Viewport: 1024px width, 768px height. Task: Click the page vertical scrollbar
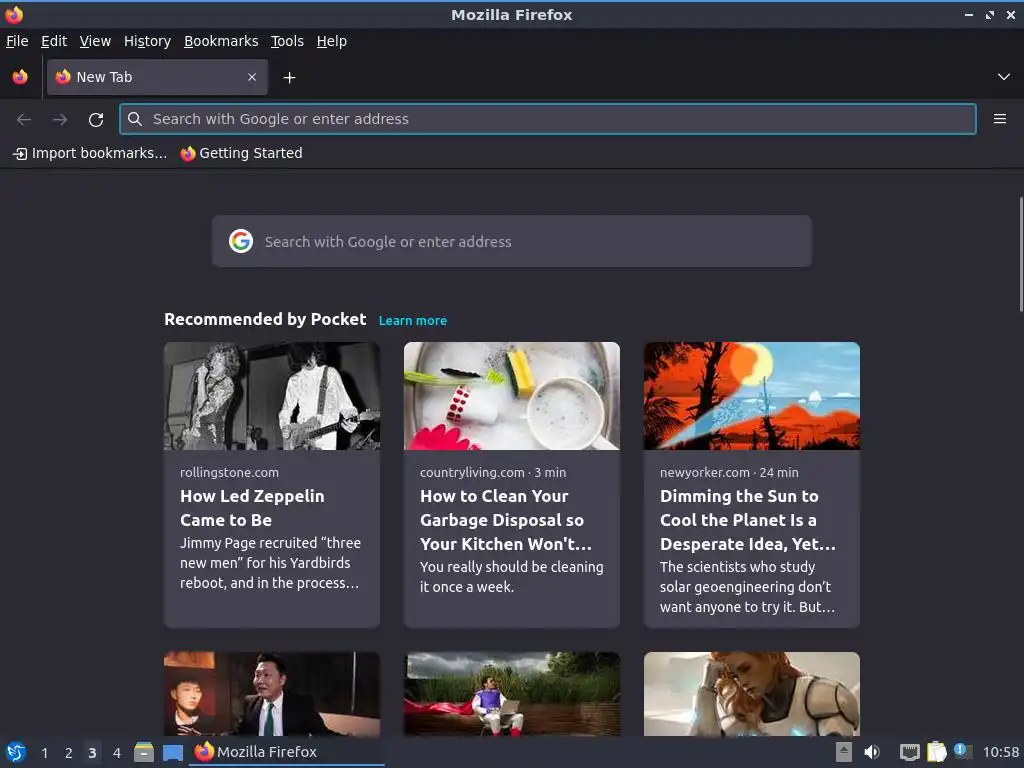(x=1021, y=255)
